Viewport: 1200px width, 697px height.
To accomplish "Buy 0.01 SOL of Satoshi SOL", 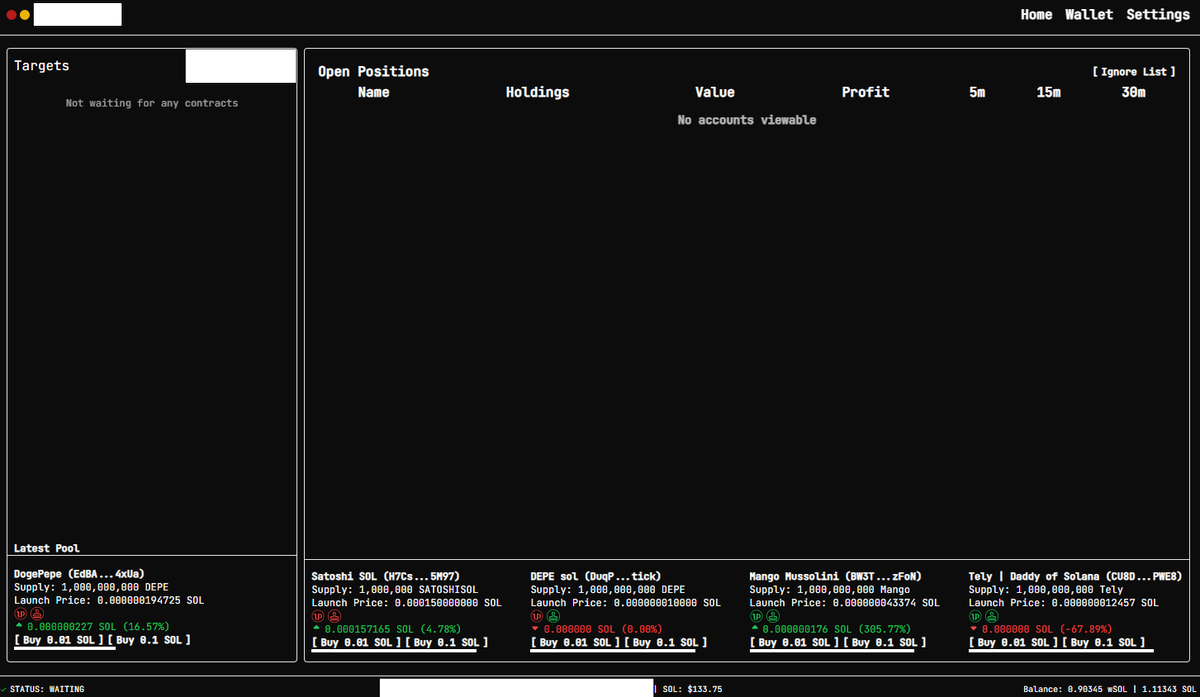I will 356,642.
